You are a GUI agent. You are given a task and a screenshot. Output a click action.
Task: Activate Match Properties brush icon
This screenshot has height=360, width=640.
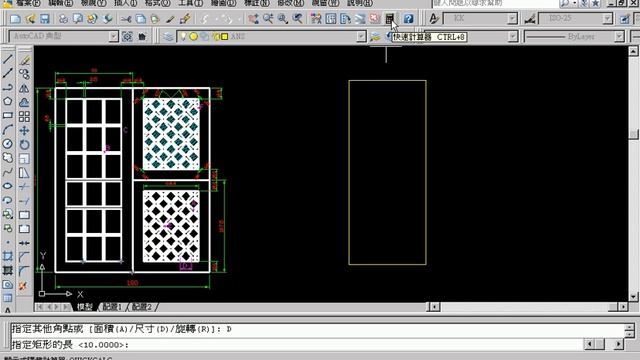pyautogui.click(x=170, y=18)
